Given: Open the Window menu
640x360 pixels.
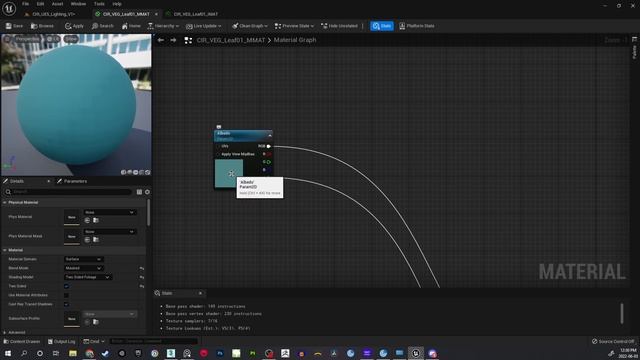Looking at the screenshot, I should click(78, 4).
